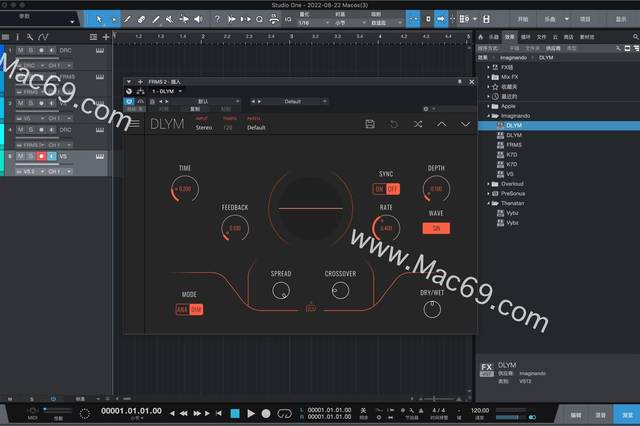The width and height of the screenshot is (640, 426).
Task: Collapse the Thenatan folder
Action: 488,203
